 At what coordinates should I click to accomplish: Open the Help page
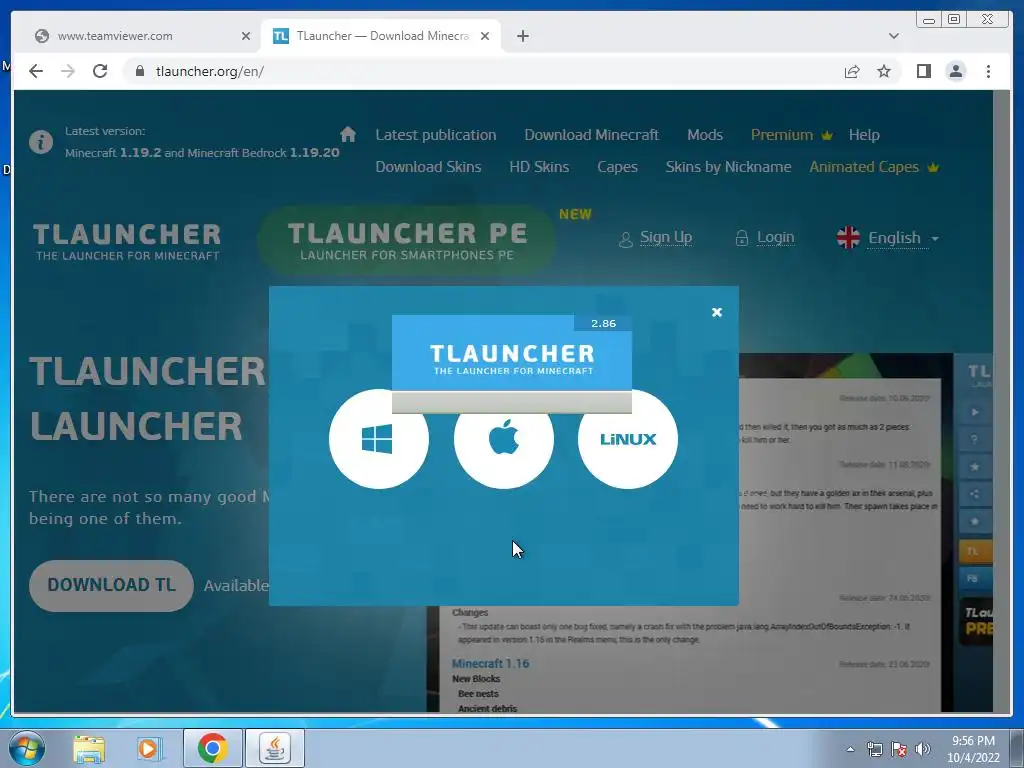point(864,135)
